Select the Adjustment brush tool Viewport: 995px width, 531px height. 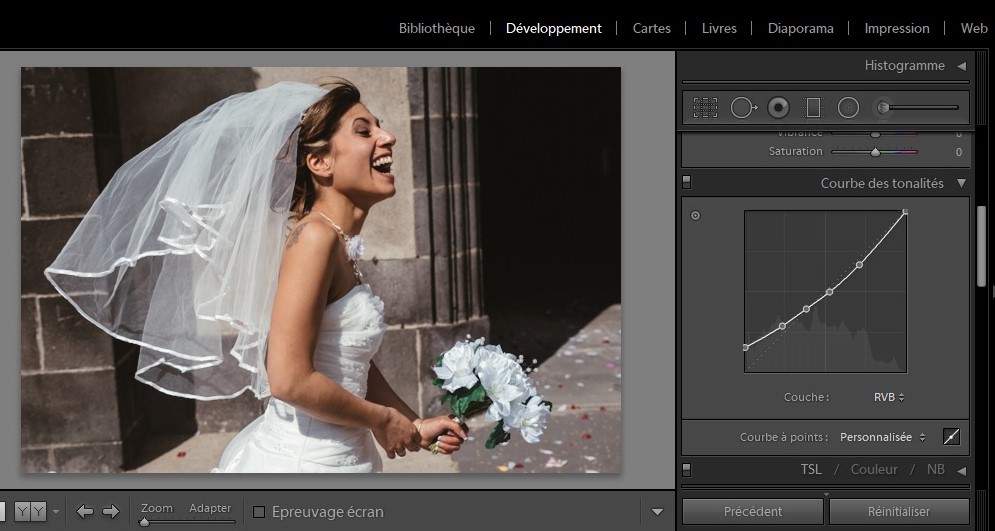click(883, 108)
